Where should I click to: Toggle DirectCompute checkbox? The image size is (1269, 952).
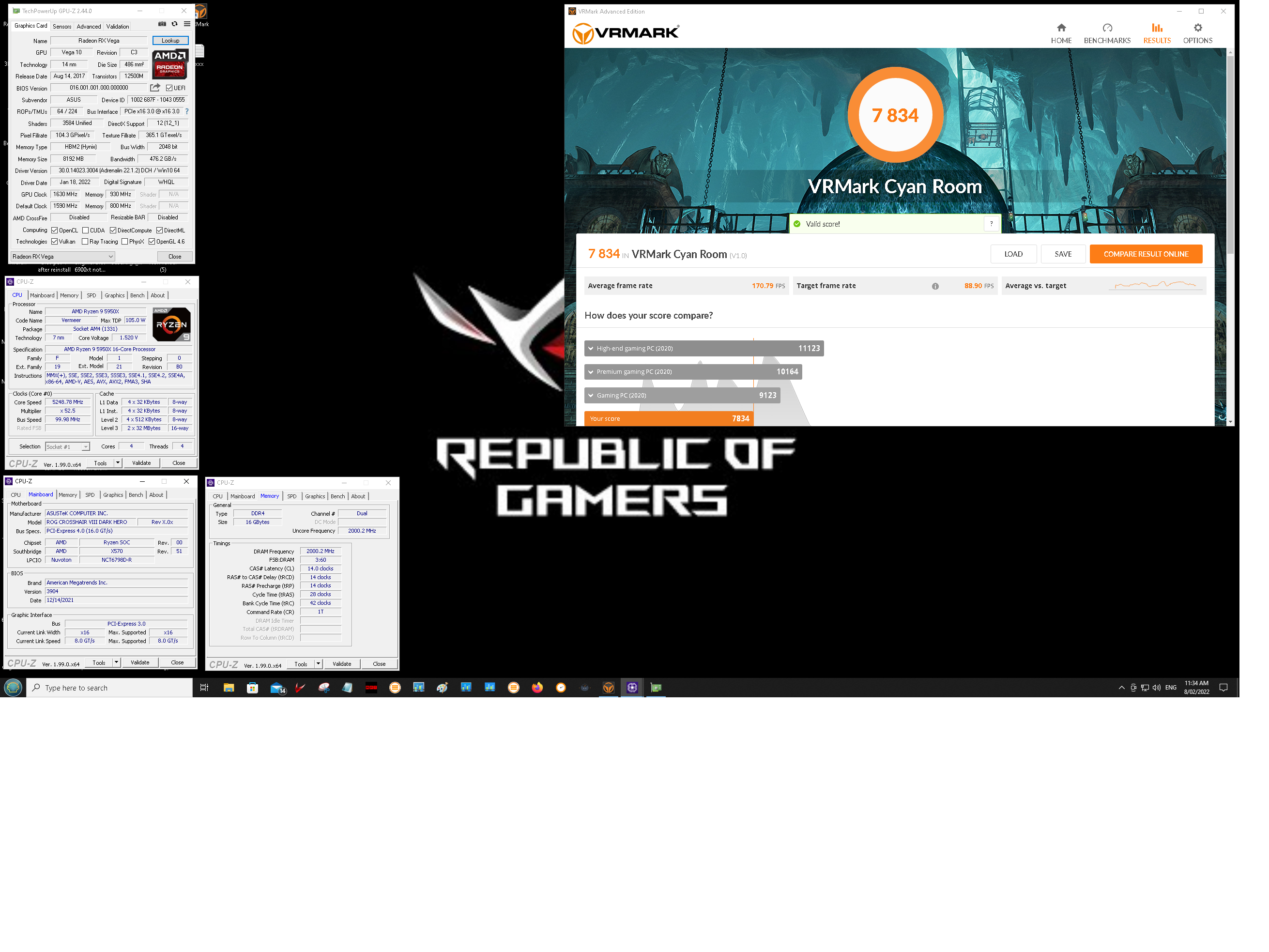point(113,230)
